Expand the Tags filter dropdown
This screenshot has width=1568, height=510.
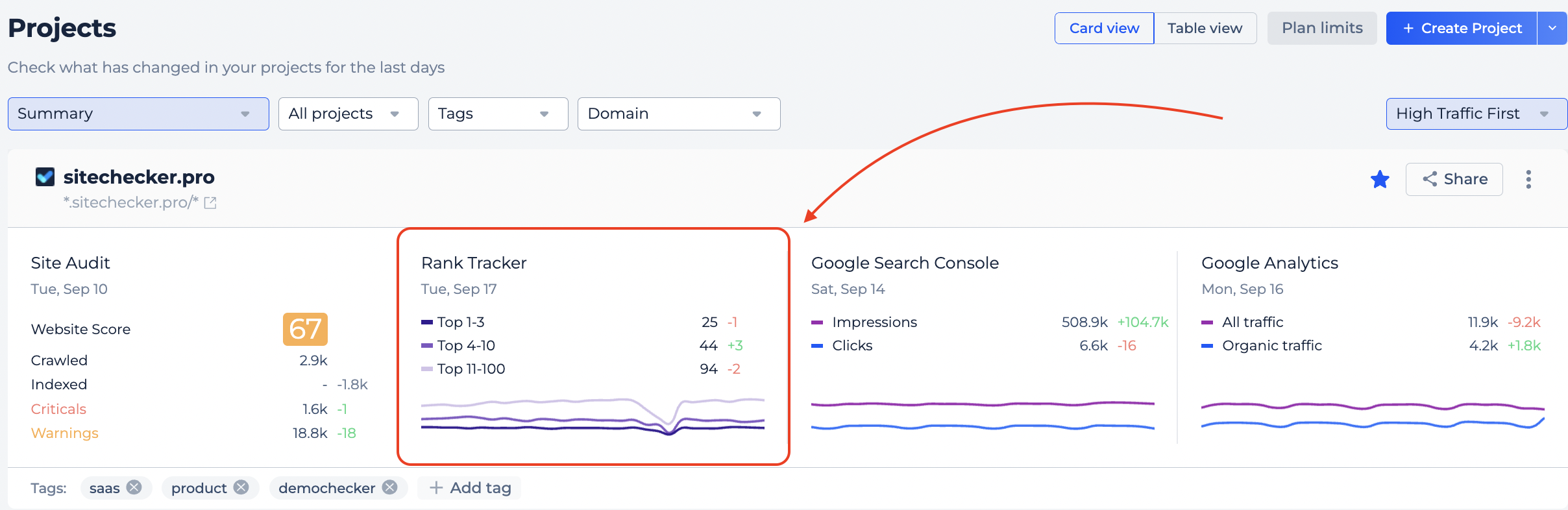point(498,114)
